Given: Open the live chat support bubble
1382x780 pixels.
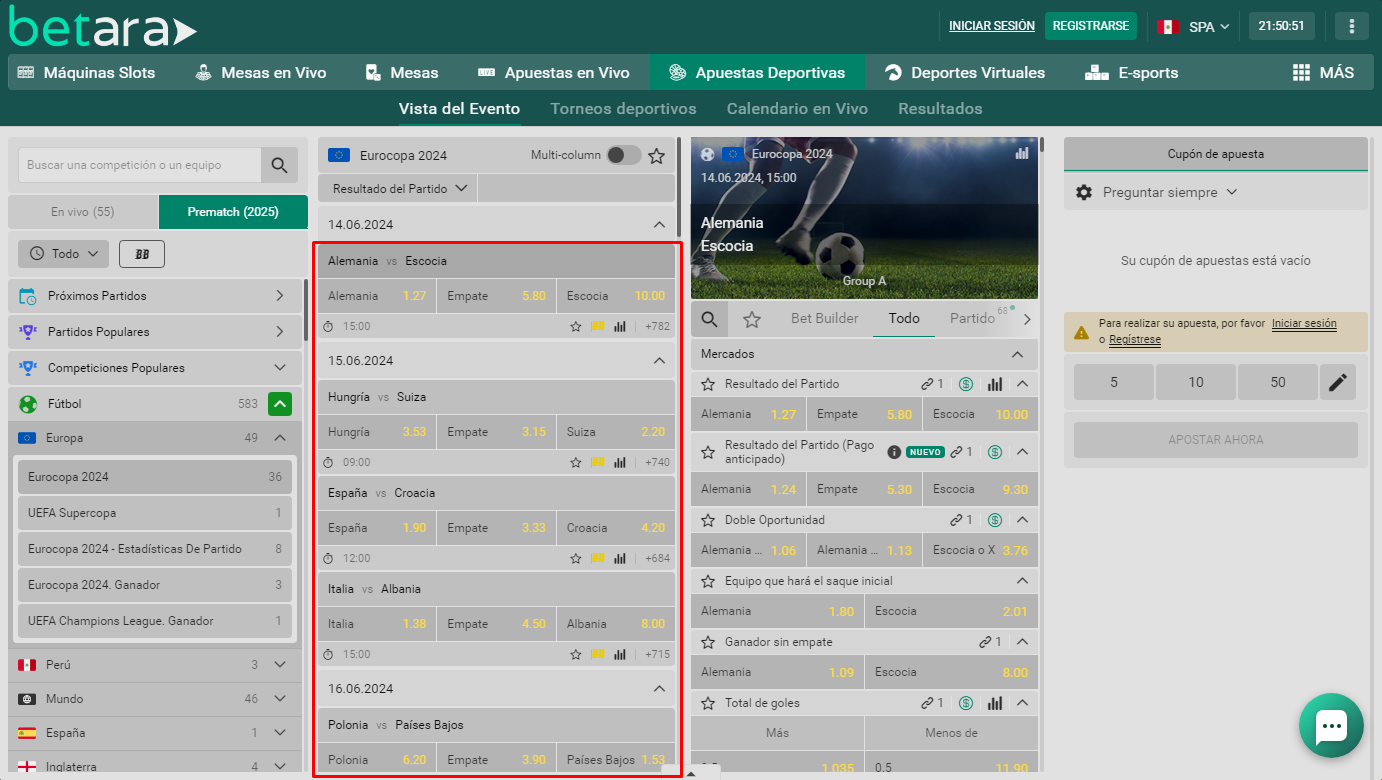Looking at the screenshot, I should 1331,726.
